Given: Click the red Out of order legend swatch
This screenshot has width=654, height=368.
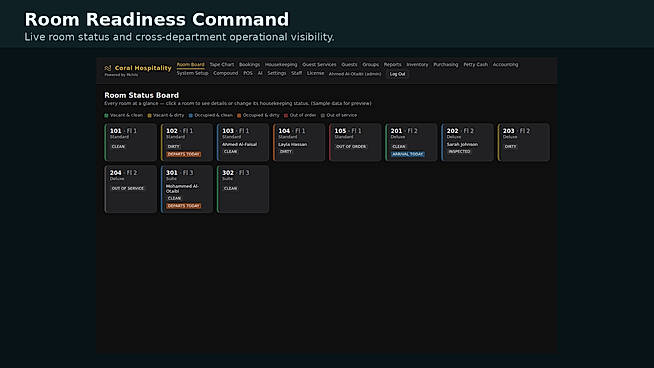Looking at the screenshot, I should (x=286, y=116).
